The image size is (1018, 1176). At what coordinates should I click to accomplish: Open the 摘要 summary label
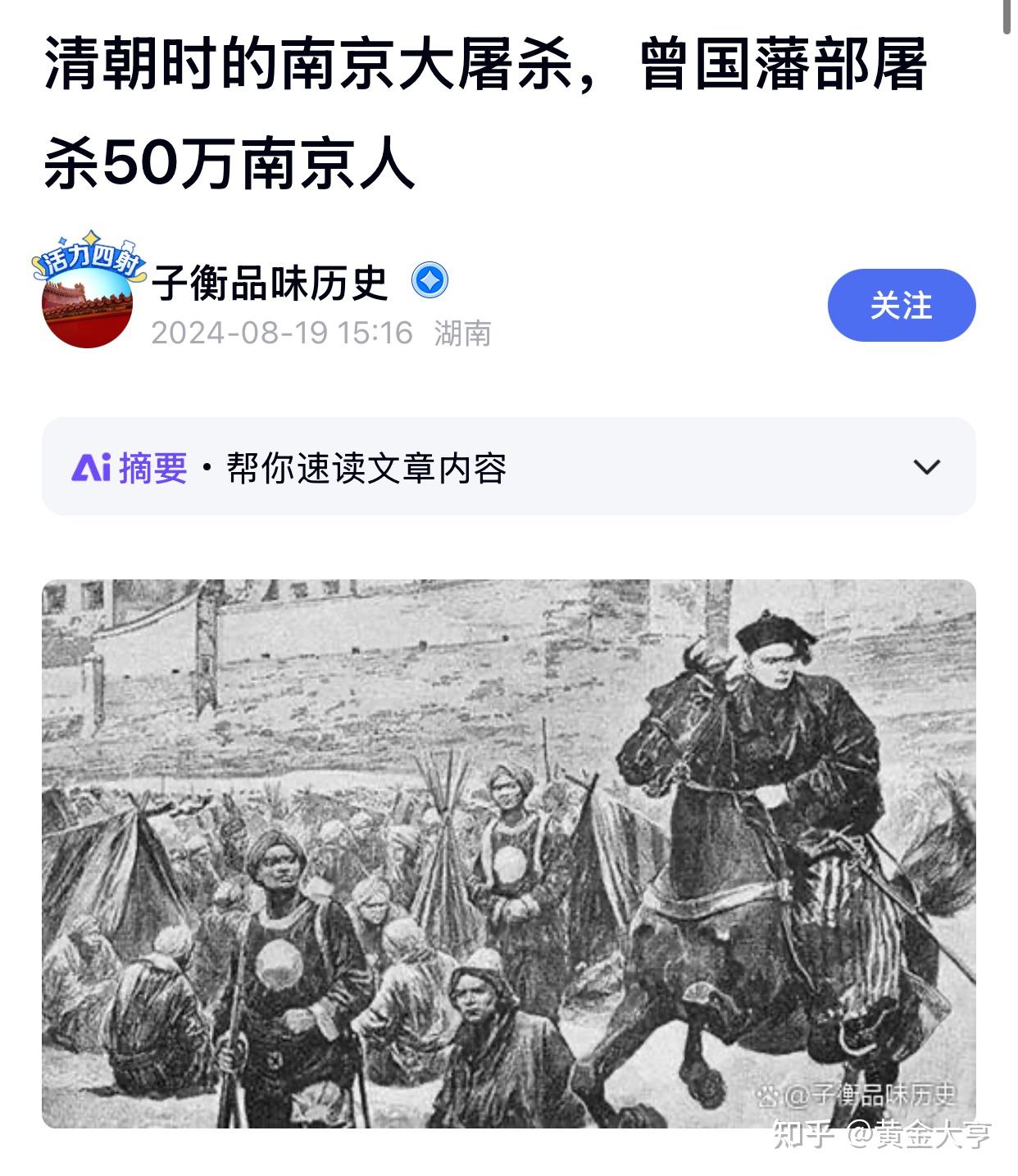pyautogui.click(x=153, y=467)
